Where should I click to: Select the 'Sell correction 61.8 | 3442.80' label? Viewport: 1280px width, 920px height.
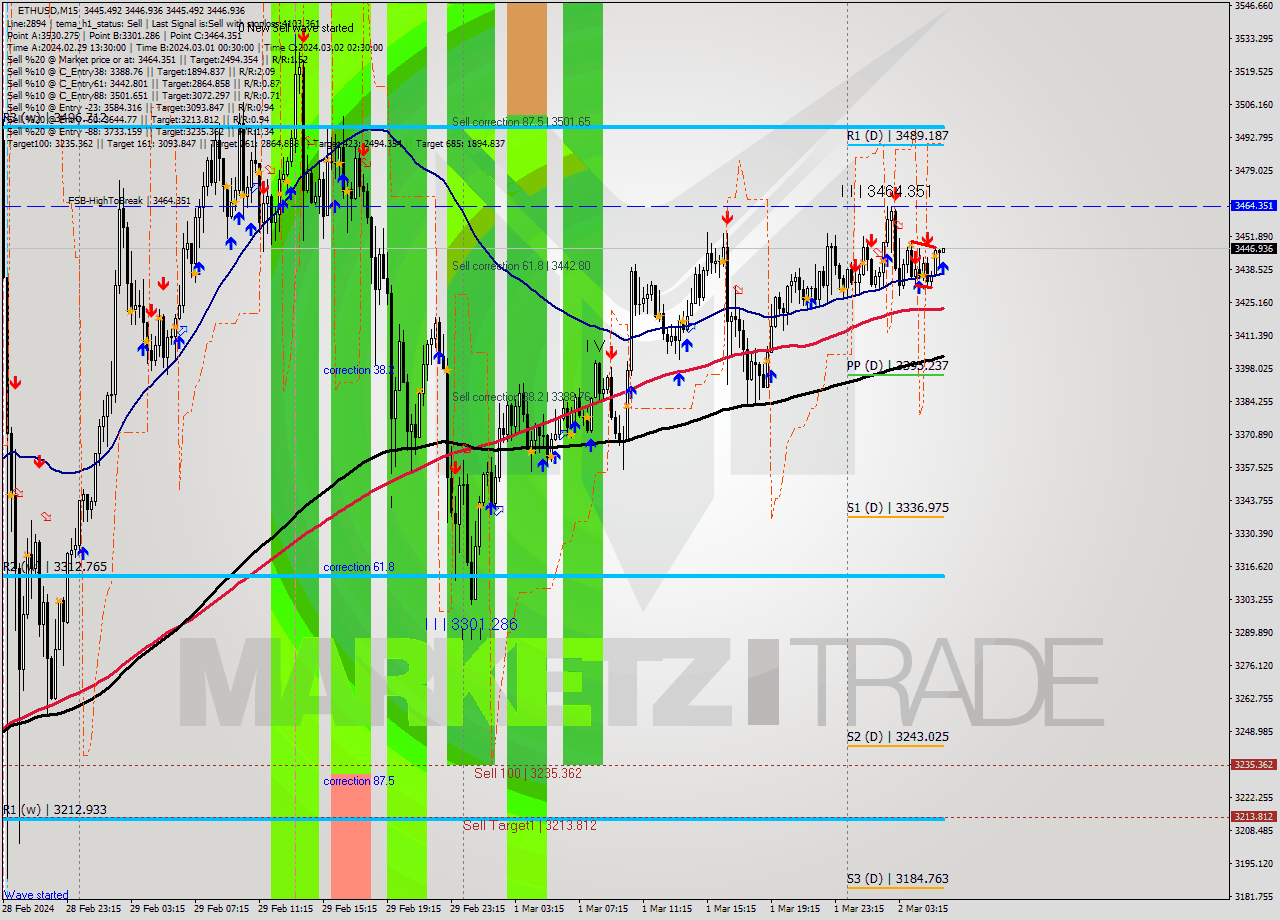pyautogui.click(x=521, y=266)
